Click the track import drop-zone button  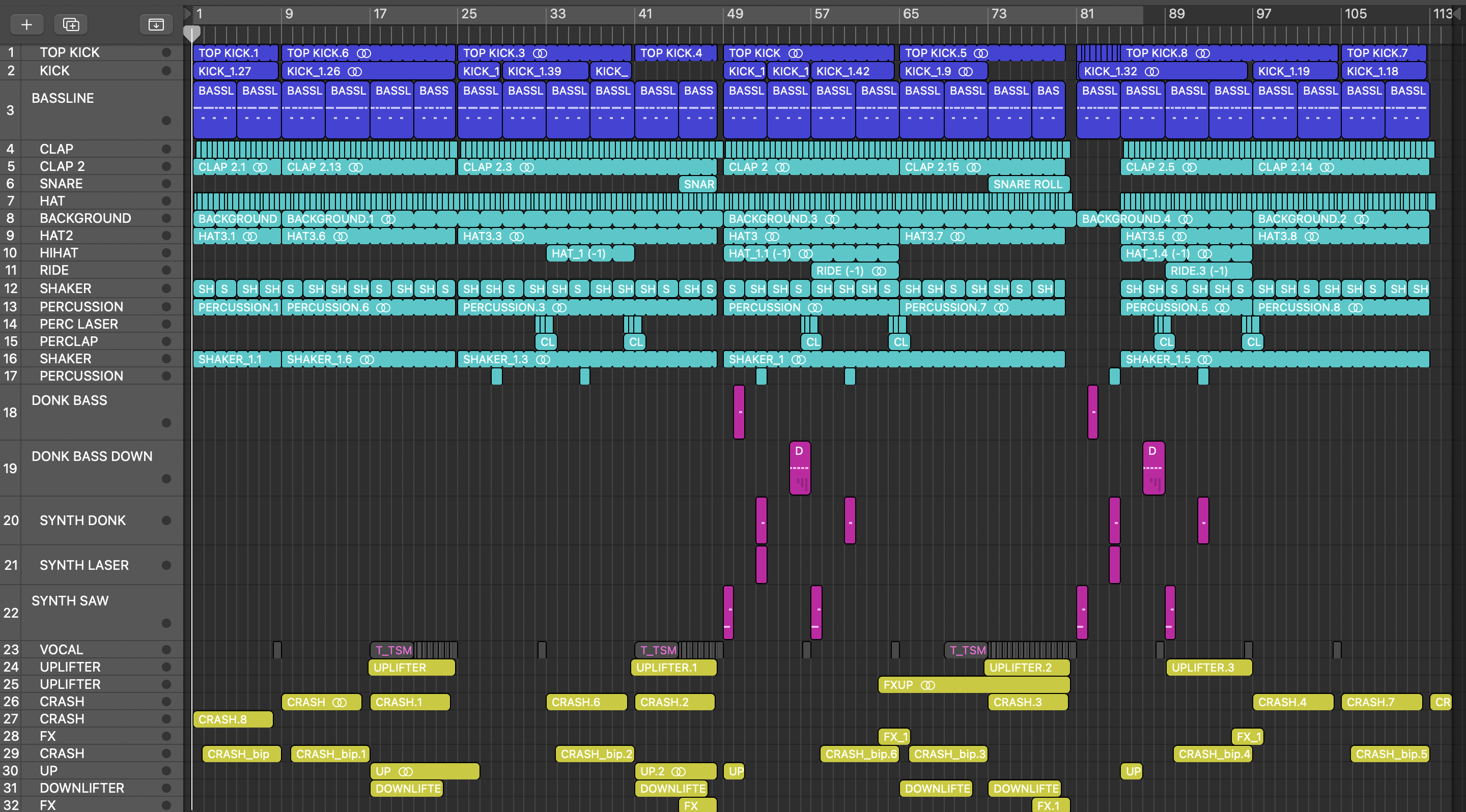[x=155, y=24]
